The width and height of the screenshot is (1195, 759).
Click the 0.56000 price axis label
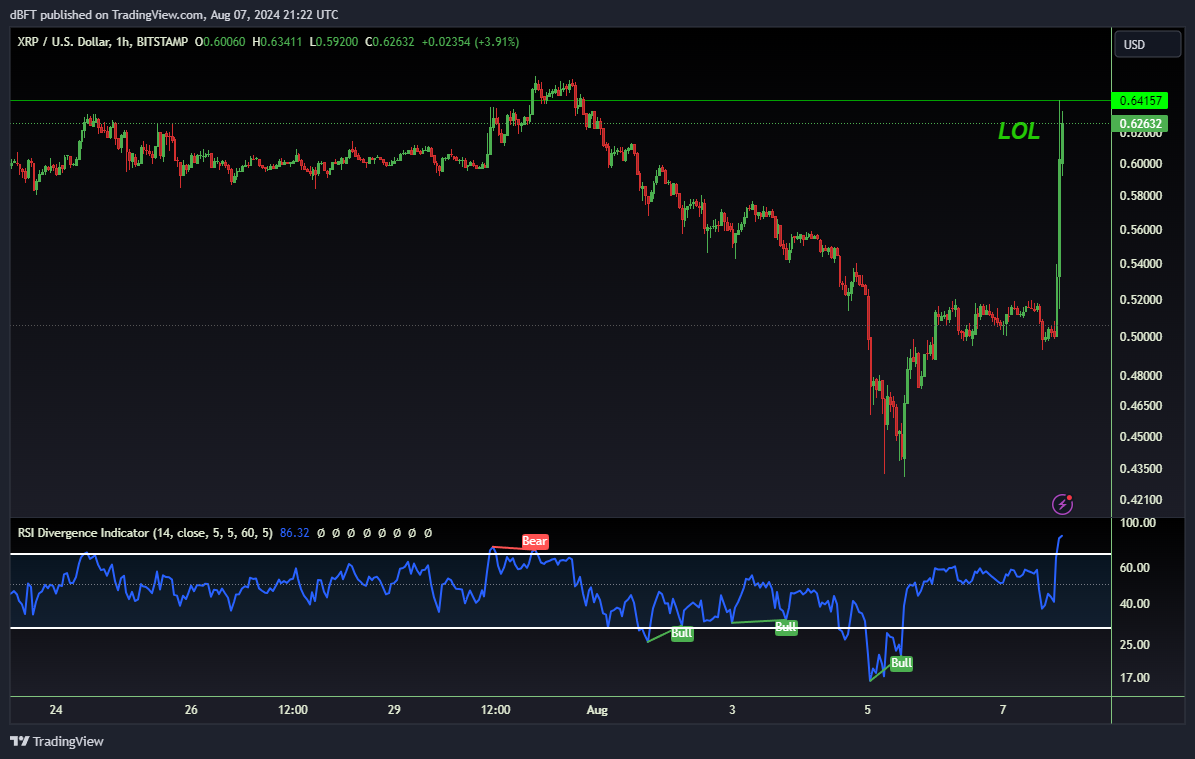point(1140,229)
